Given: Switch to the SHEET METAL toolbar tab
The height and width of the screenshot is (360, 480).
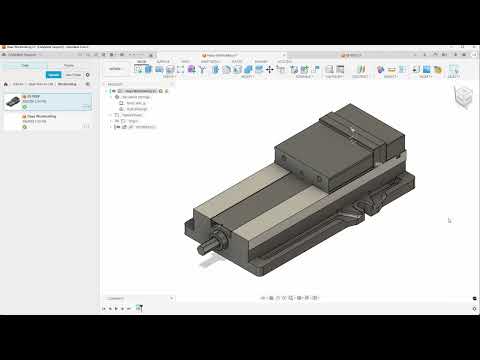Looking at the screenshot, I should pos(210,61).
